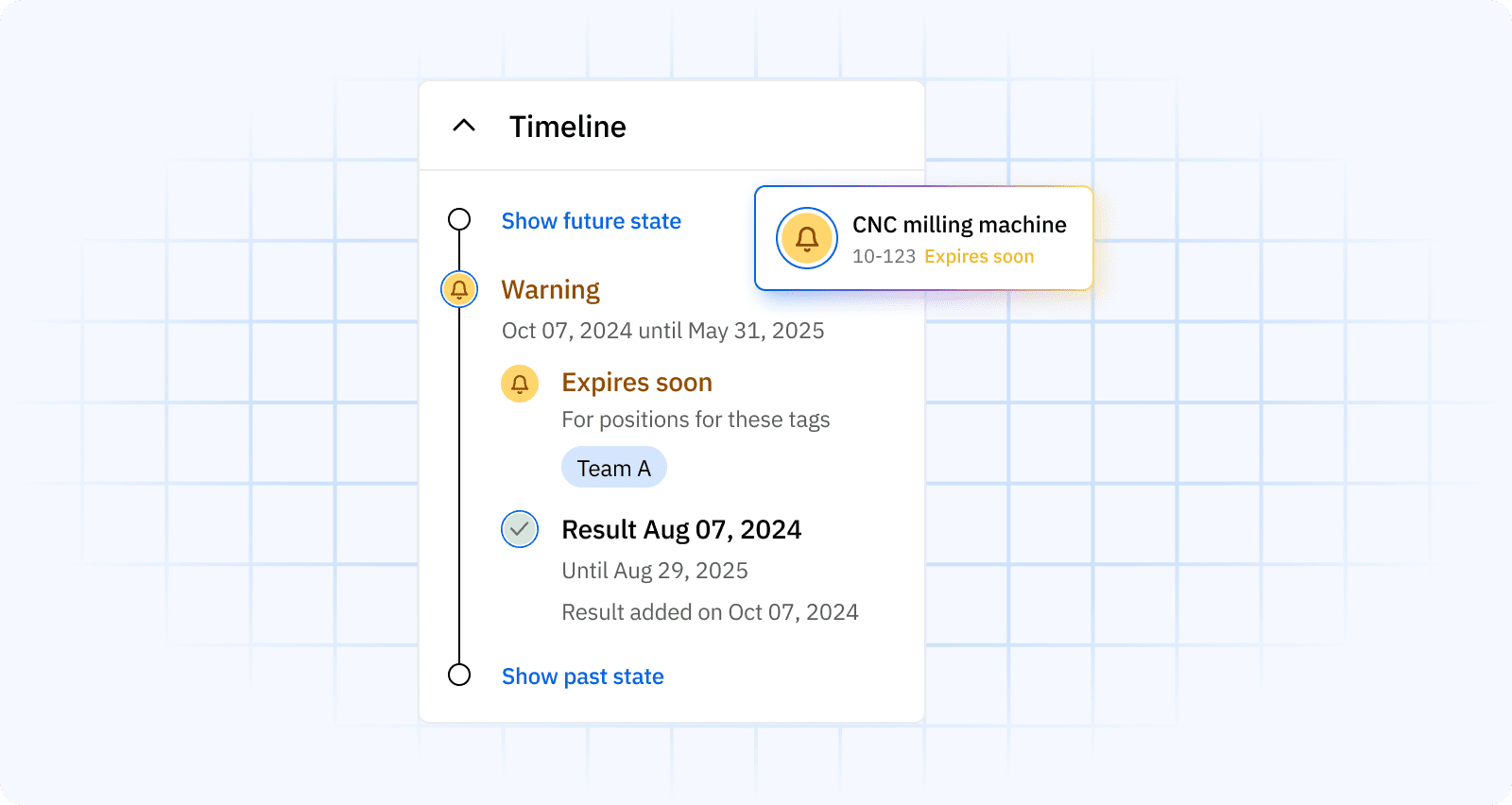Collapse the Timeline section using the chevron
The width and height of the screenshot is (1512, 805).
click(x=463, y=126)
